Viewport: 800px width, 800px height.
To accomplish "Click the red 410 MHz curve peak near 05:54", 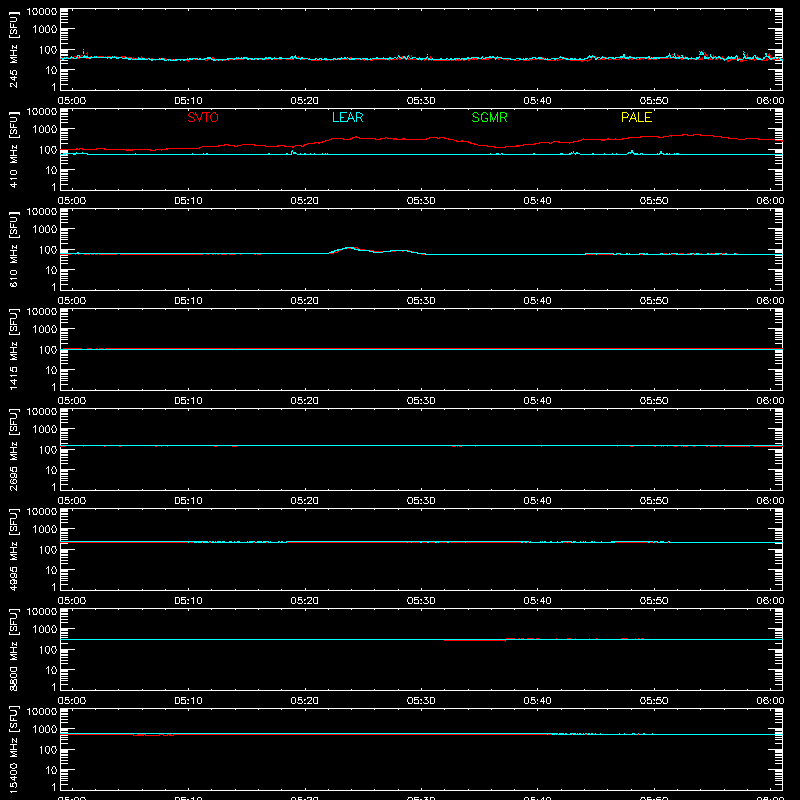I will (696, 135).
